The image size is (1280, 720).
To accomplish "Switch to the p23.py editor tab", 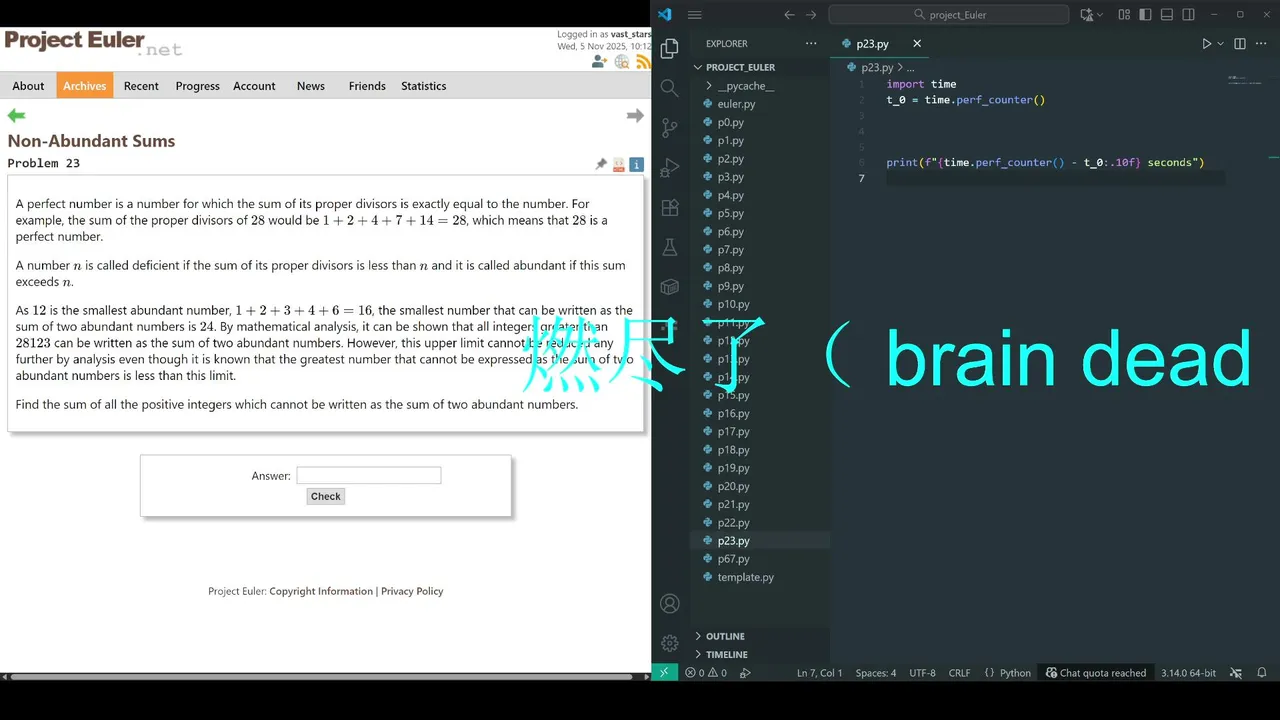I will pyautogui.click(x=873, y=44).
